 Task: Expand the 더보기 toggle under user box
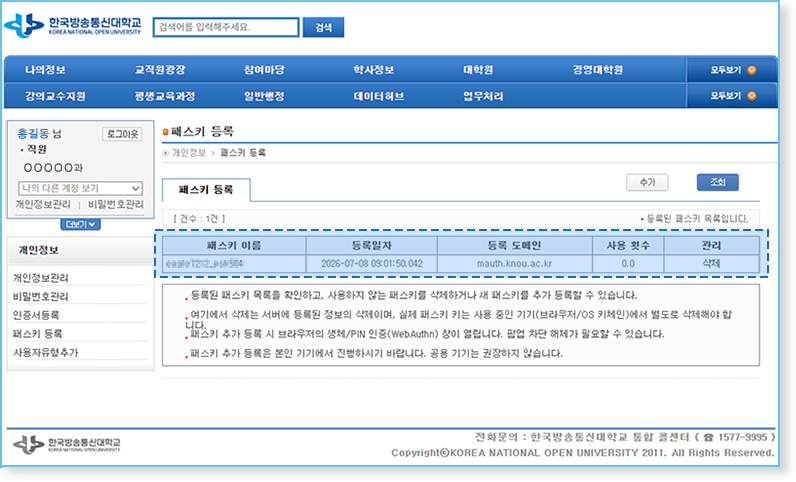[x=80, y=224]
